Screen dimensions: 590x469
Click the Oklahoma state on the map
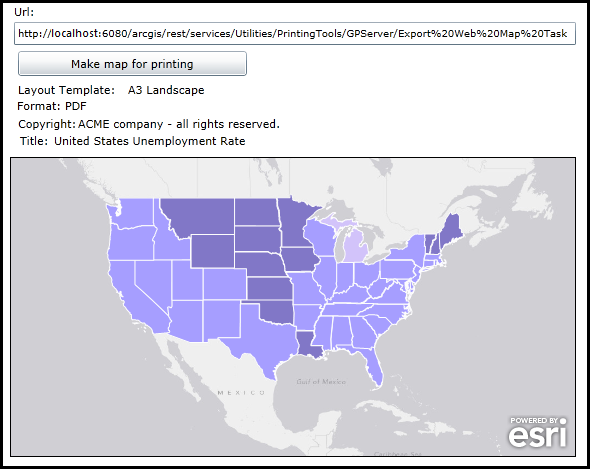277,312
